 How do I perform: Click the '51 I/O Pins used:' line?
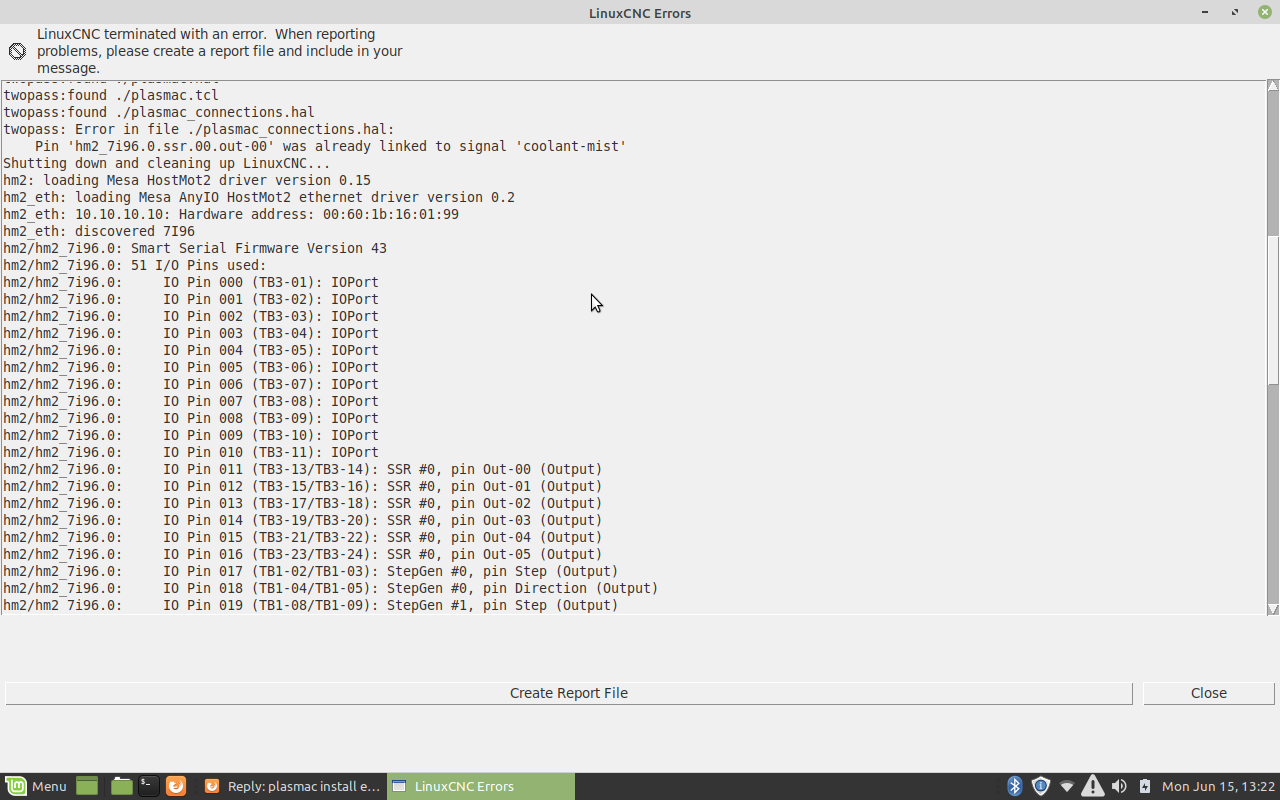tap(135, 265)
